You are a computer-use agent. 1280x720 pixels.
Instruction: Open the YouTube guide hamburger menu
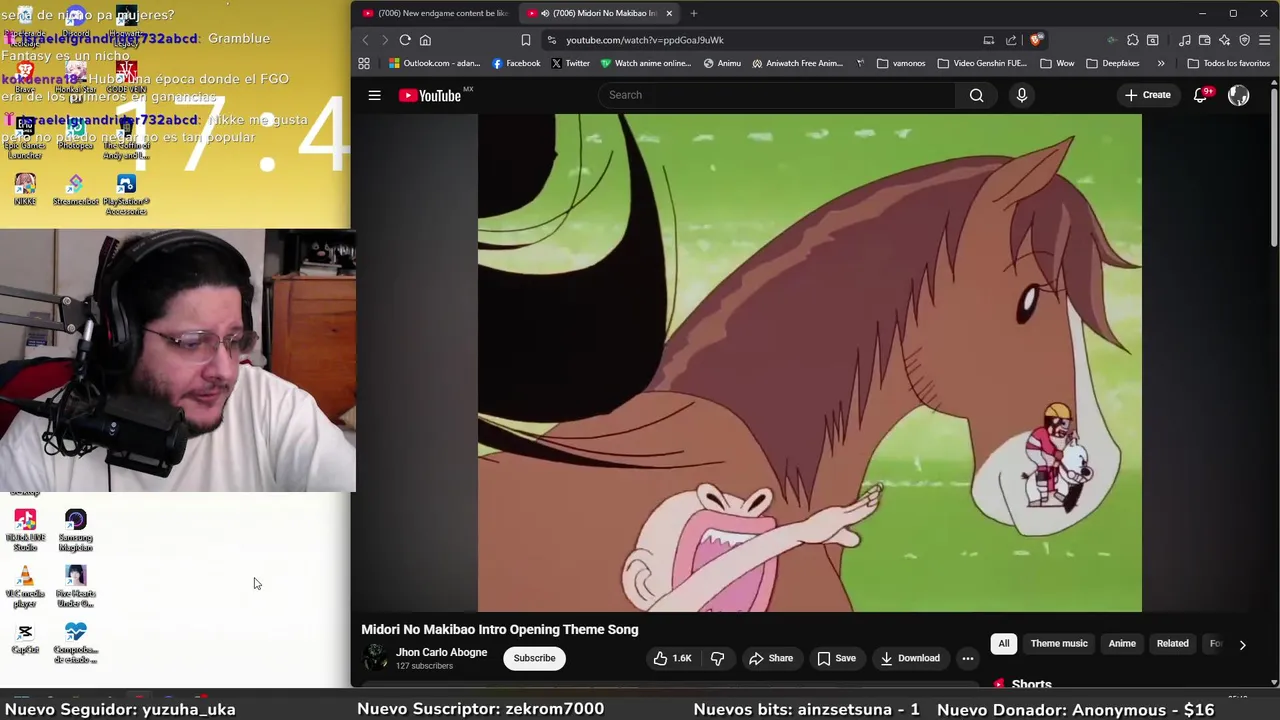tap(374, 95)
